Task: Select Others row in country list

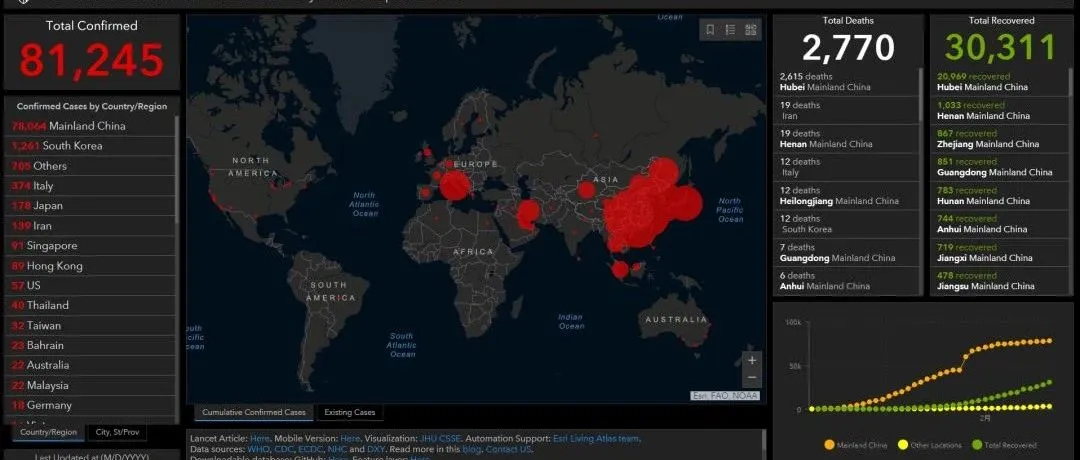Action: coord(90,166)
